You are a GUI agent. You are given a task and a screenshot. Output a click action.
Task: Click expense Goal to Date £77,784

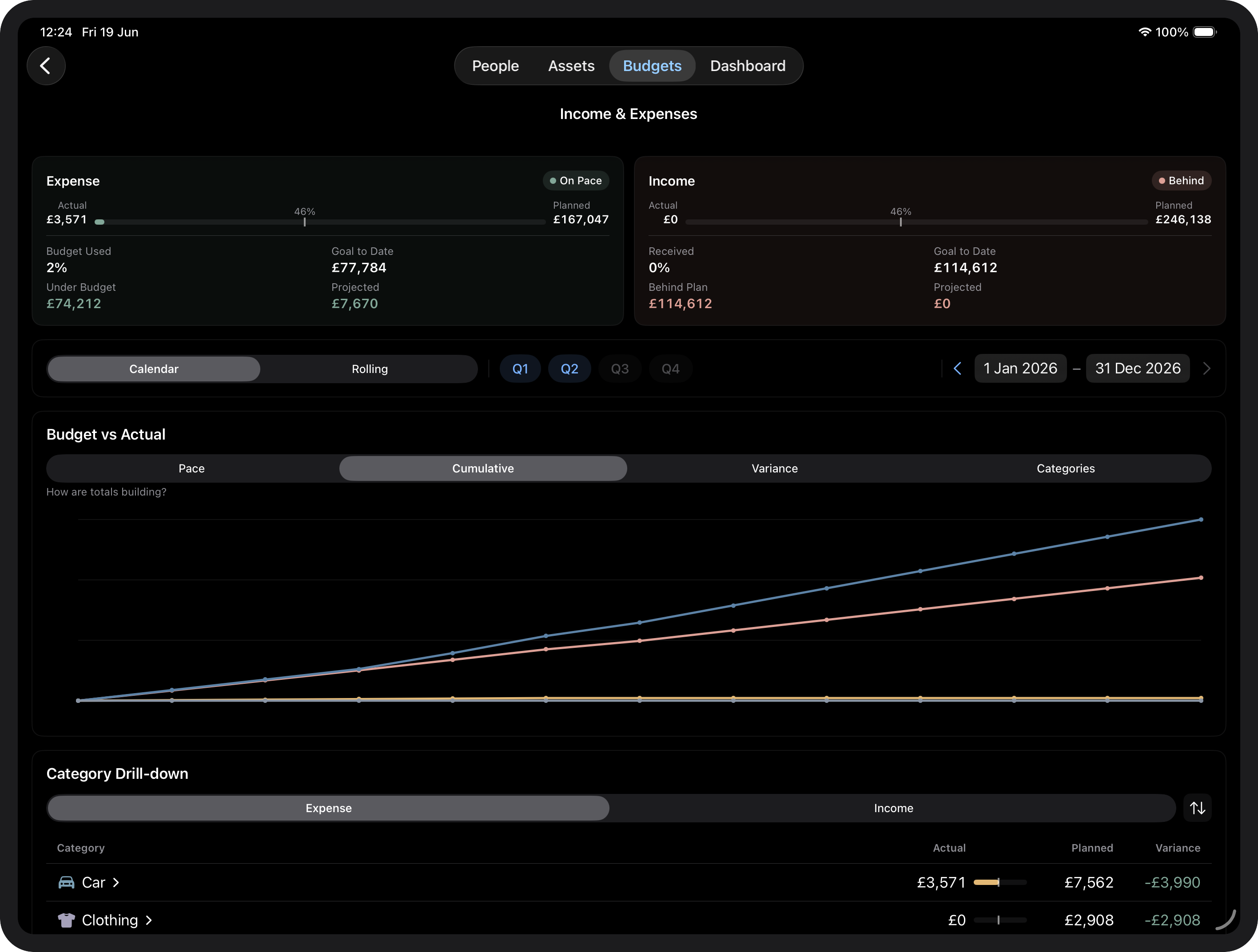[x=359, y=267]
